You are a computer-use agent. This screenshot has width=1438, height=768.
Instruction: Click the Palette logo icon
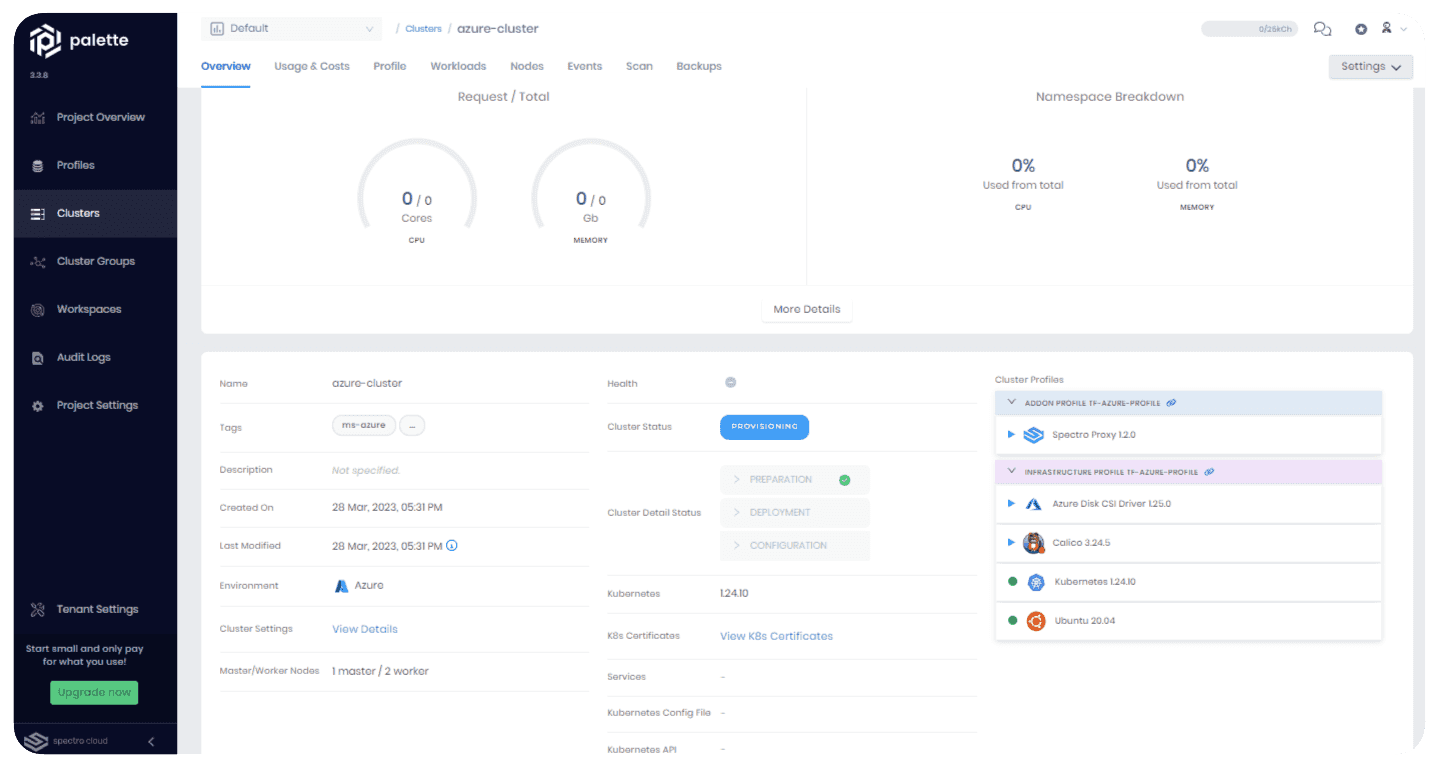45,41
